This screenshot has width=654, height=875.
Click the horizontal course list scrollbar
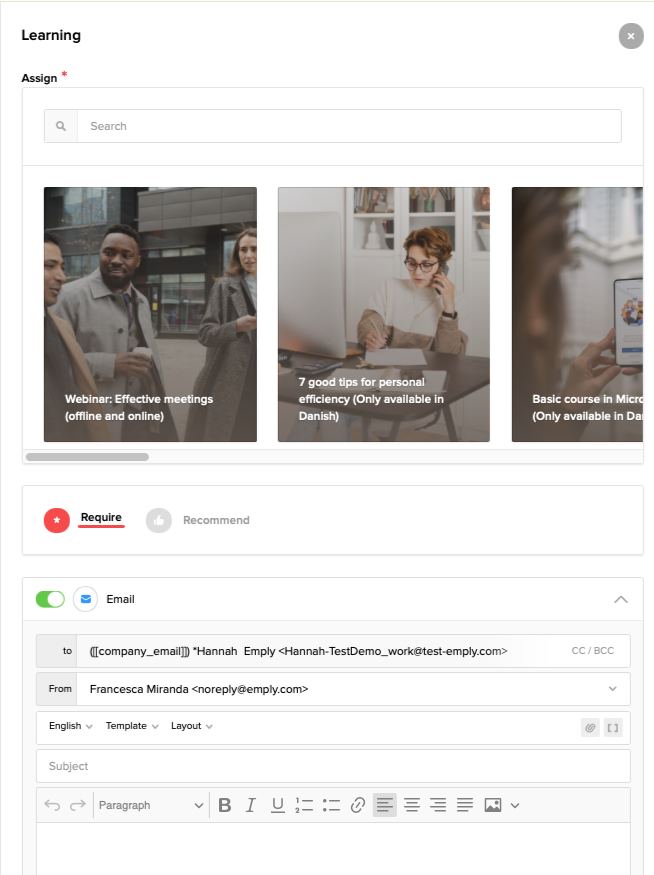[x=87, y=457]
